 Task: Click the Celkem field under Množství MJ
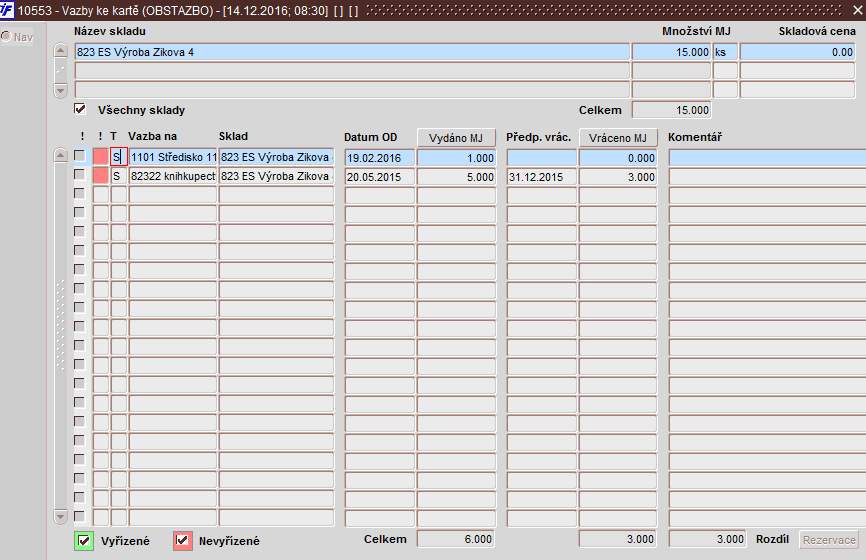pos(671,110)
